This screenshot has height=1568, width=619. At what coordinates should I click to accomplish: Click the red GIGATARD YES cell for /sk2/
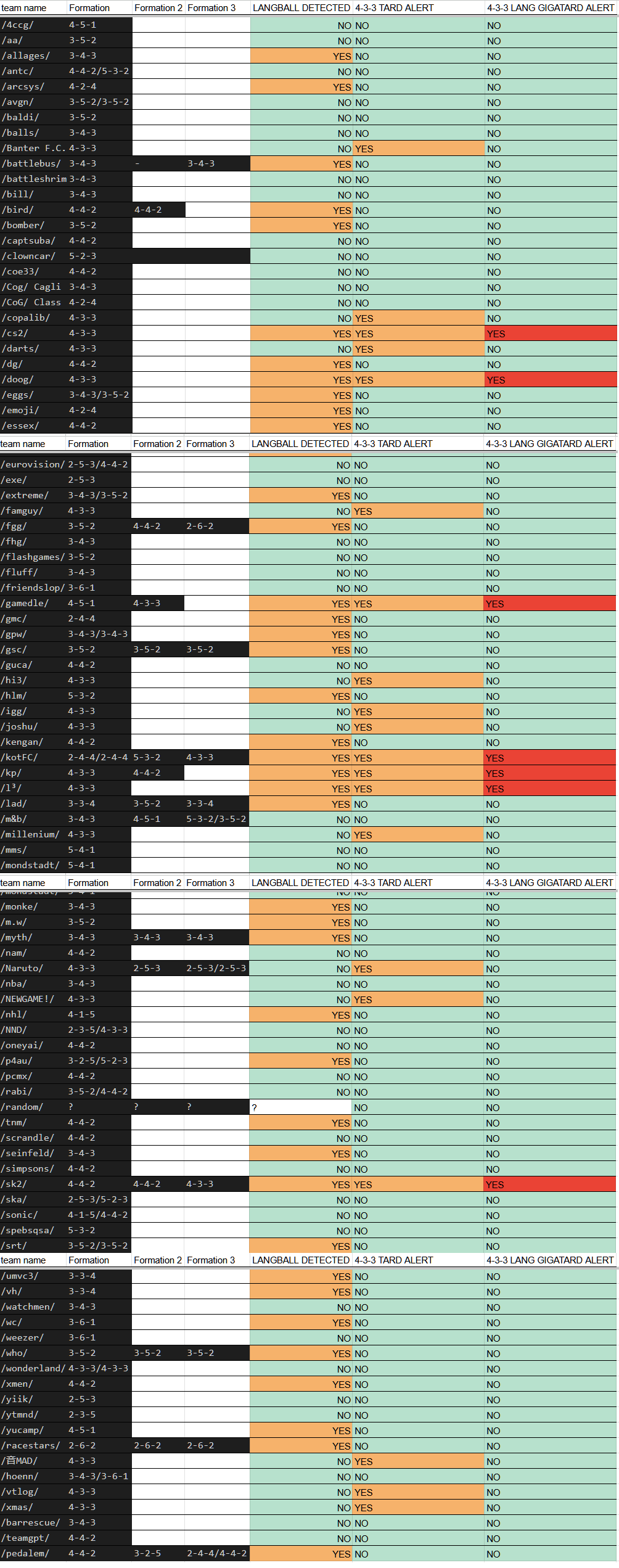click(x=549, y=1184)
